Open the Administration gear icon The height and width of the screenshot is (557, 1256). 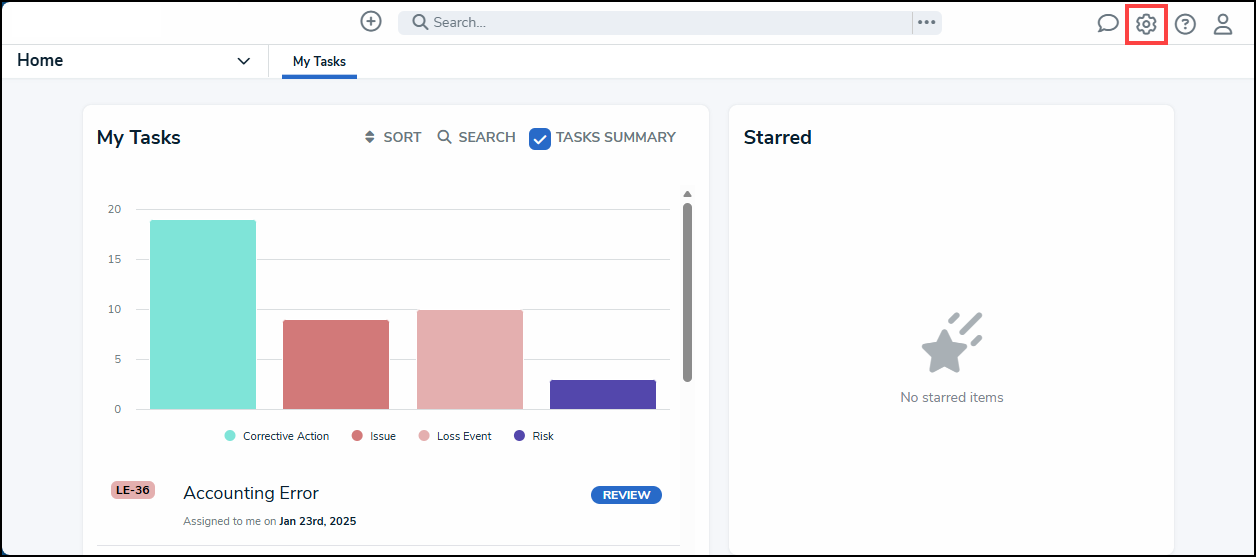(x=1146, y=24)
